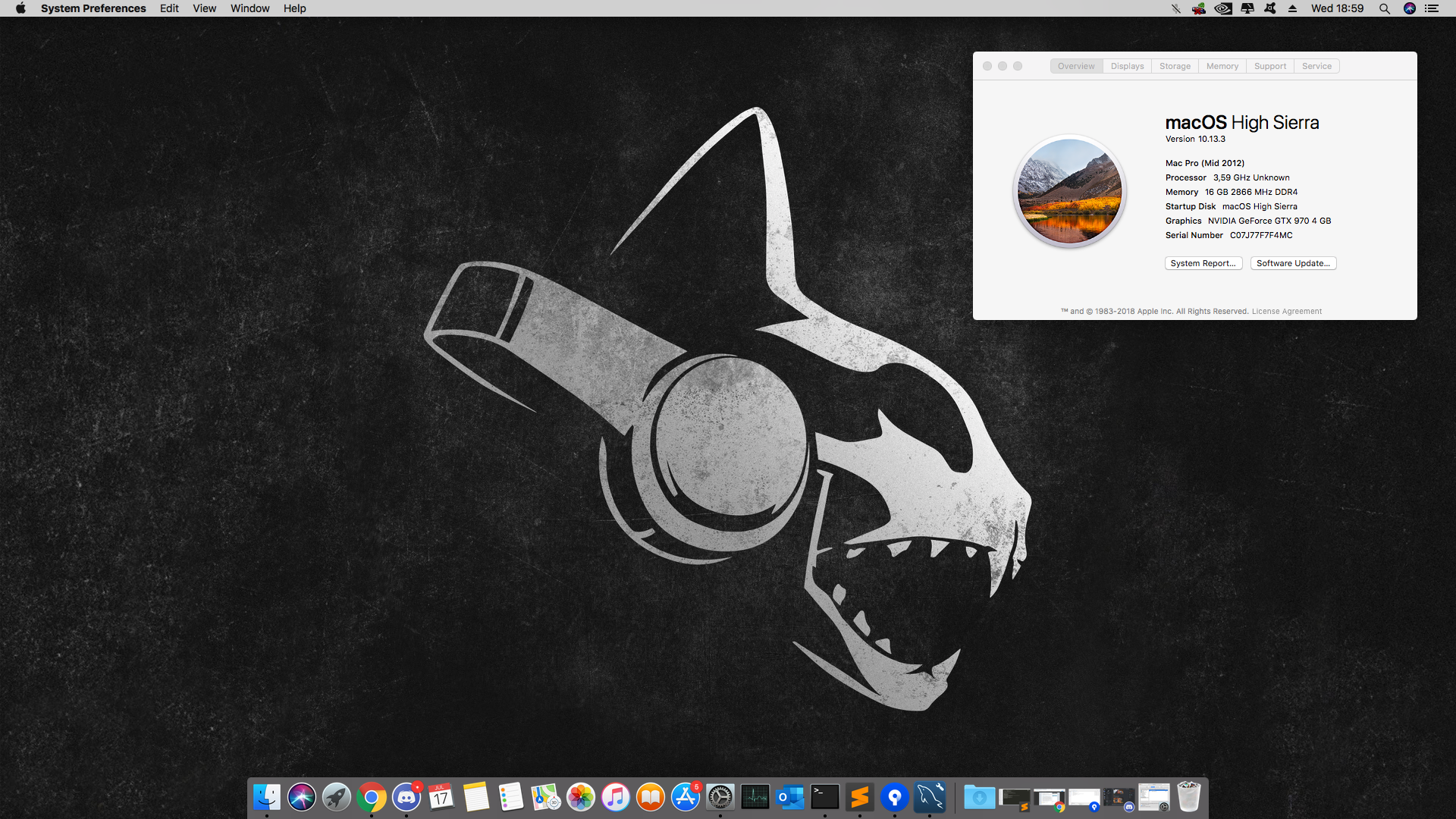Open Google Chrome from the dock
Image resolution: width=1456 pixels, height=819 pixels.
(372, 797)
